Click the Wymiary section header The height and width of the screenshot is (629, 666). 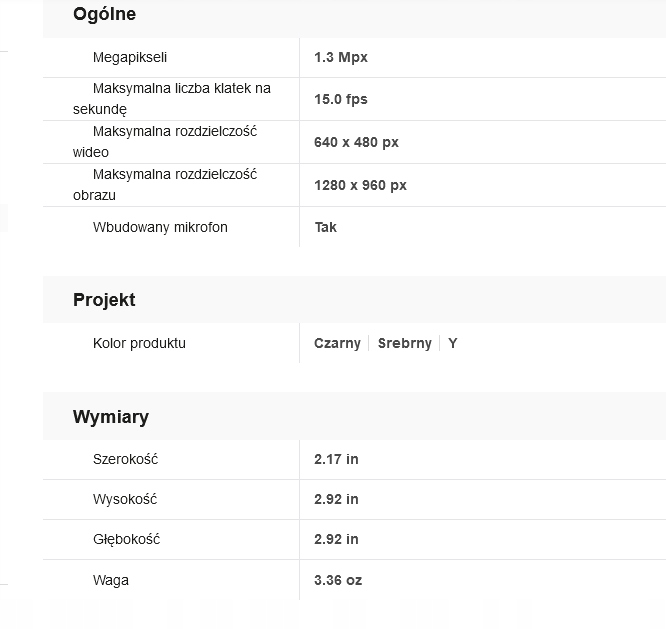[111, 417]
